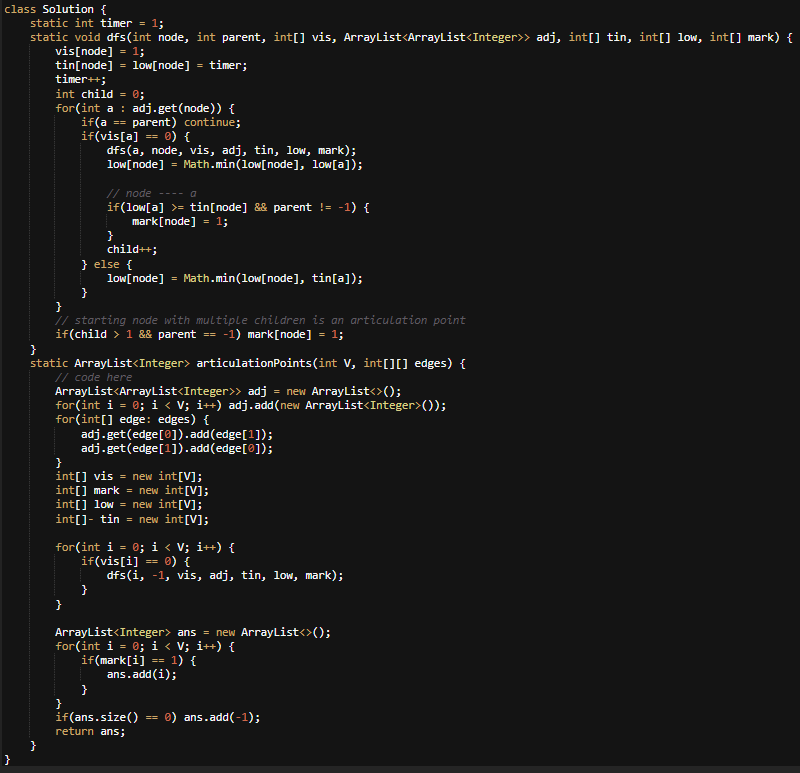Image resolution: width=800 pixels, height=773 pixels.
Task: Click the 'return ans;' line
Action: click(x=90, y=732)
